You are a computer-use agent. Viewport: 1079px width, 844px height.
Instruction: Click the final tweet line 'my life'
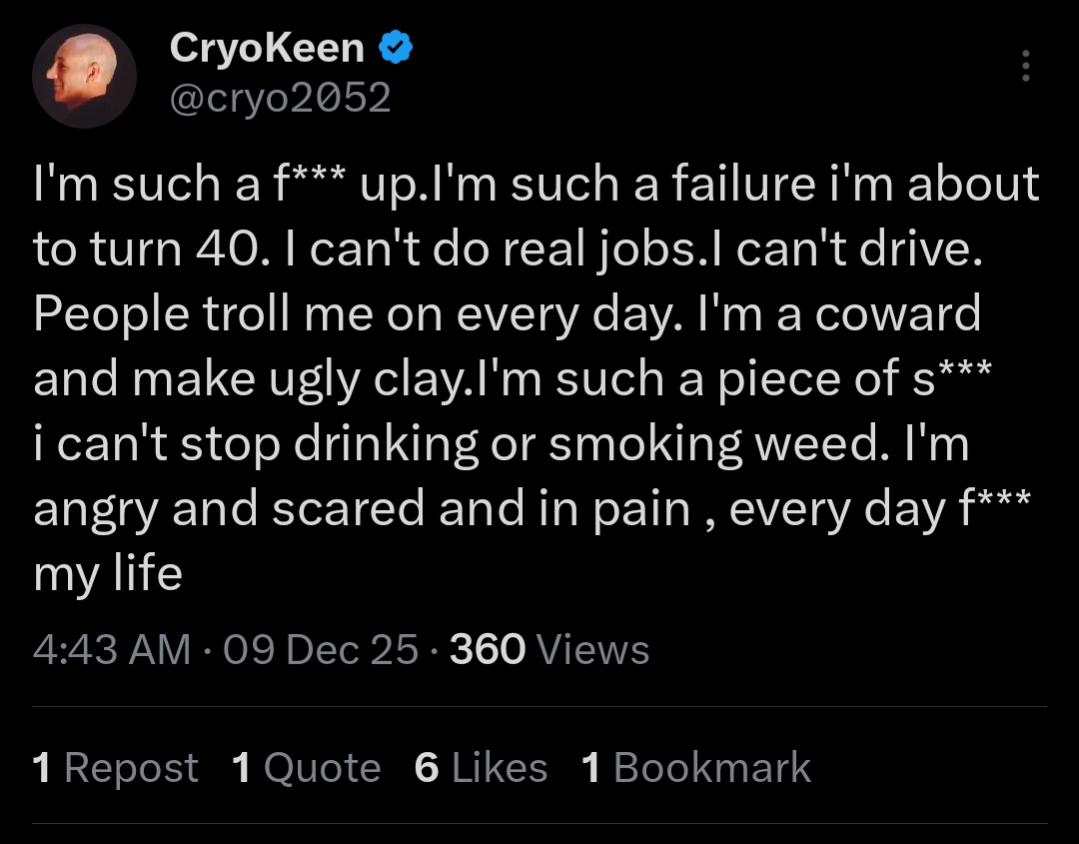pos(108,574)
